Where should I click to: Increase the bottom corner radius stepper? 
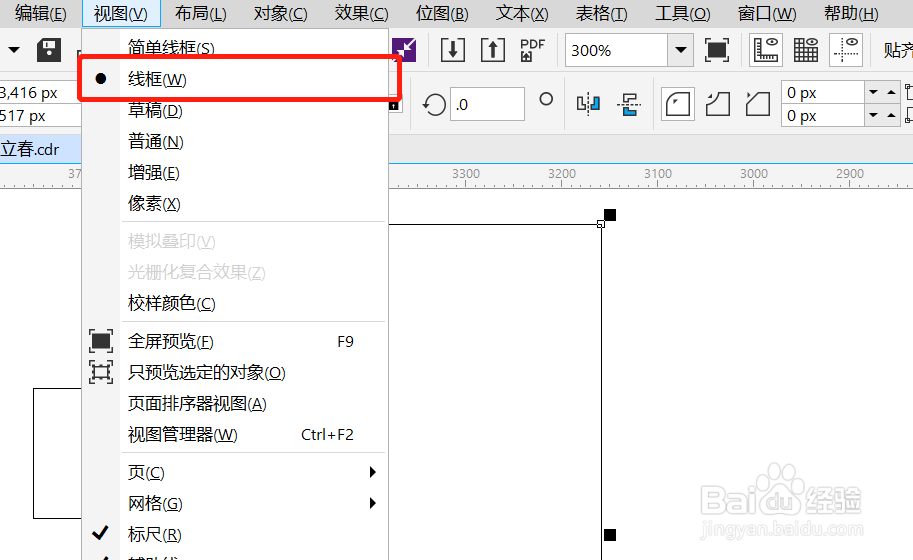click(891, 115)
